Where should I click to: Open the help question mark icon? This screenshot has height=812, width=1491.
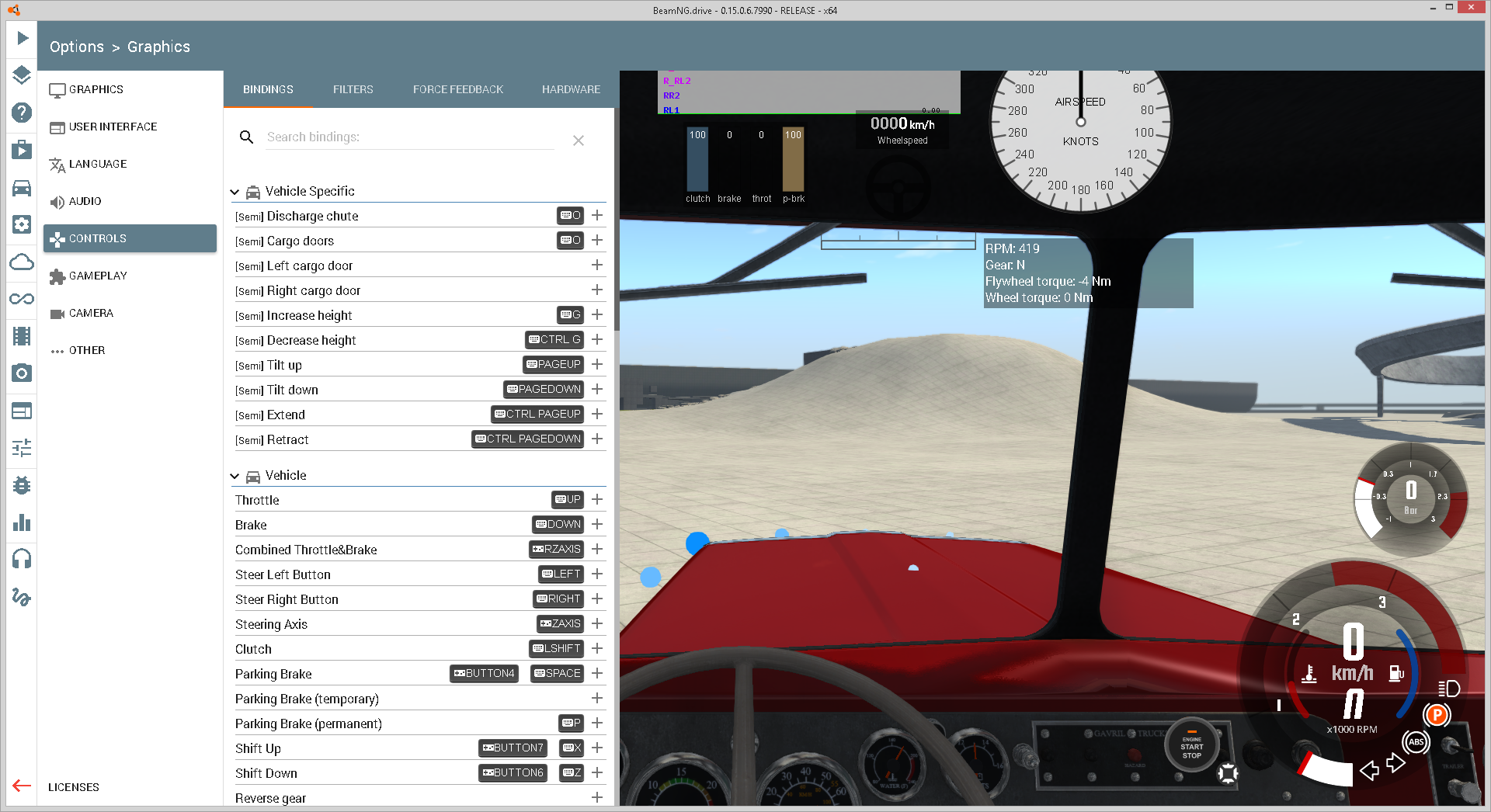point(22,113)
